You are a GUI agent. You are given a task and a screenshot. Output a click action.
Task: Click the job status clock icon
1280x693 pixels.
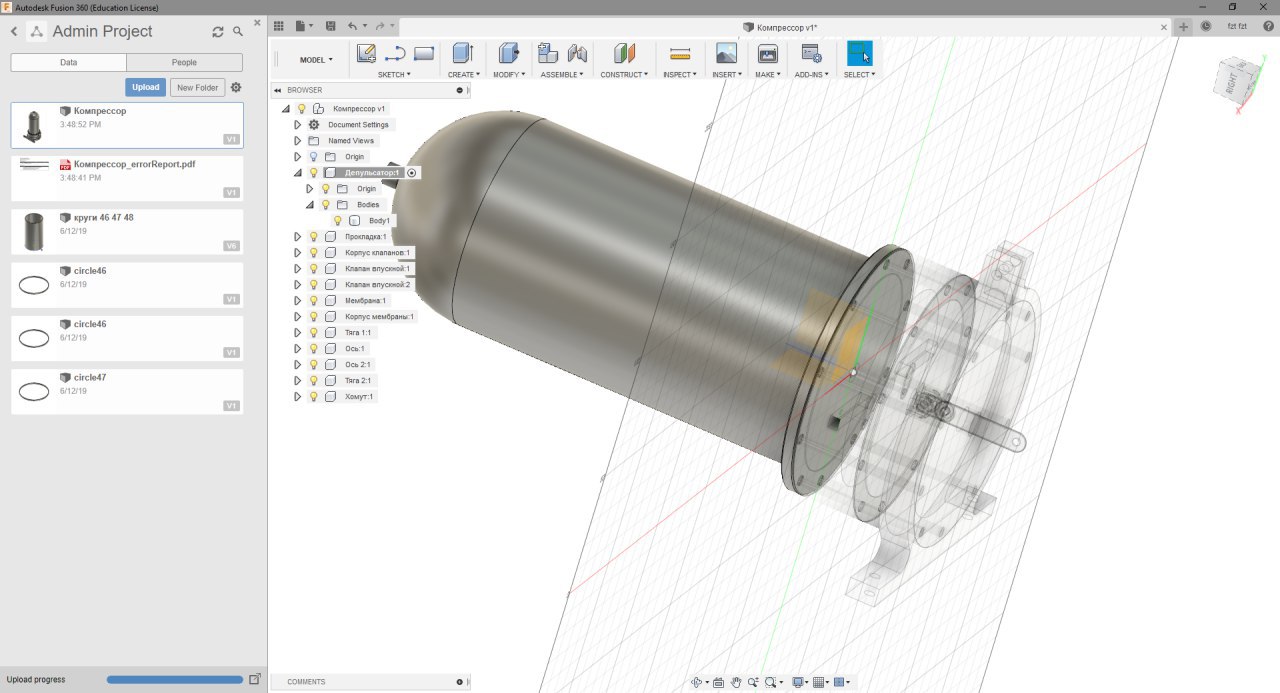(1205, 26)
